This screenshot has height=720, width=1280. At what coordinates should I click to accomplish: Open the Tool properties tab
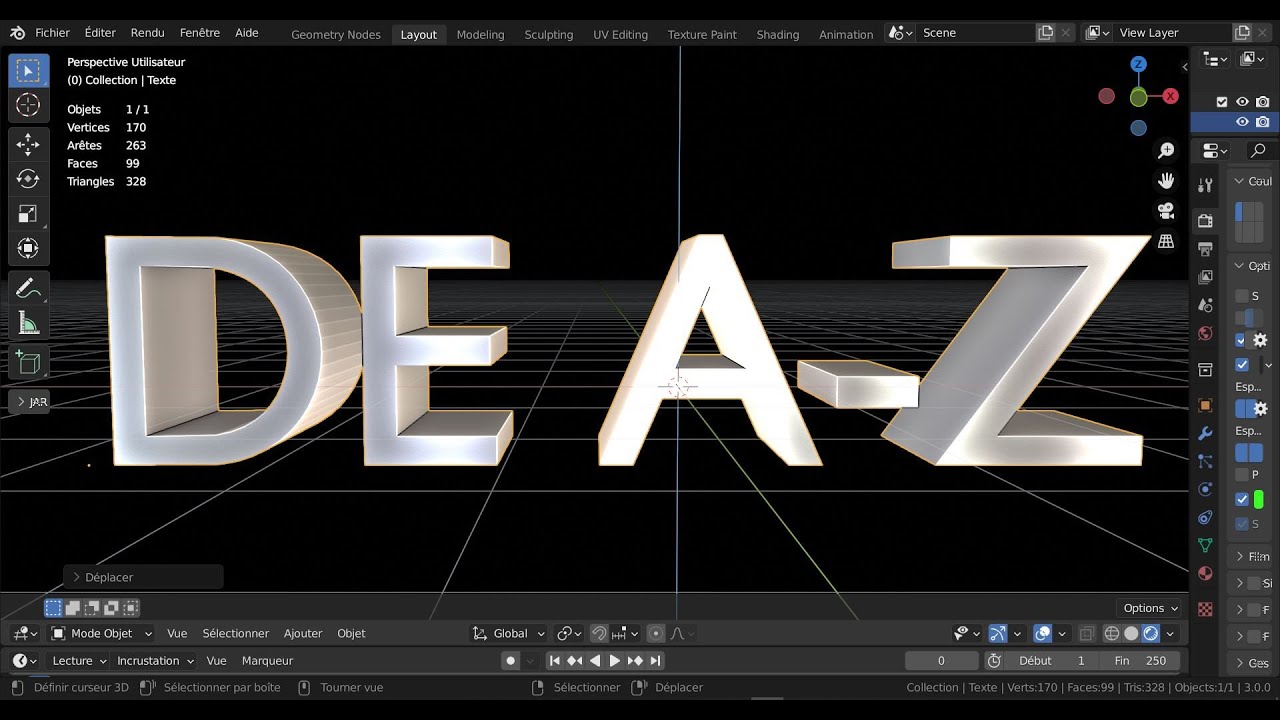pos(1205,185)
